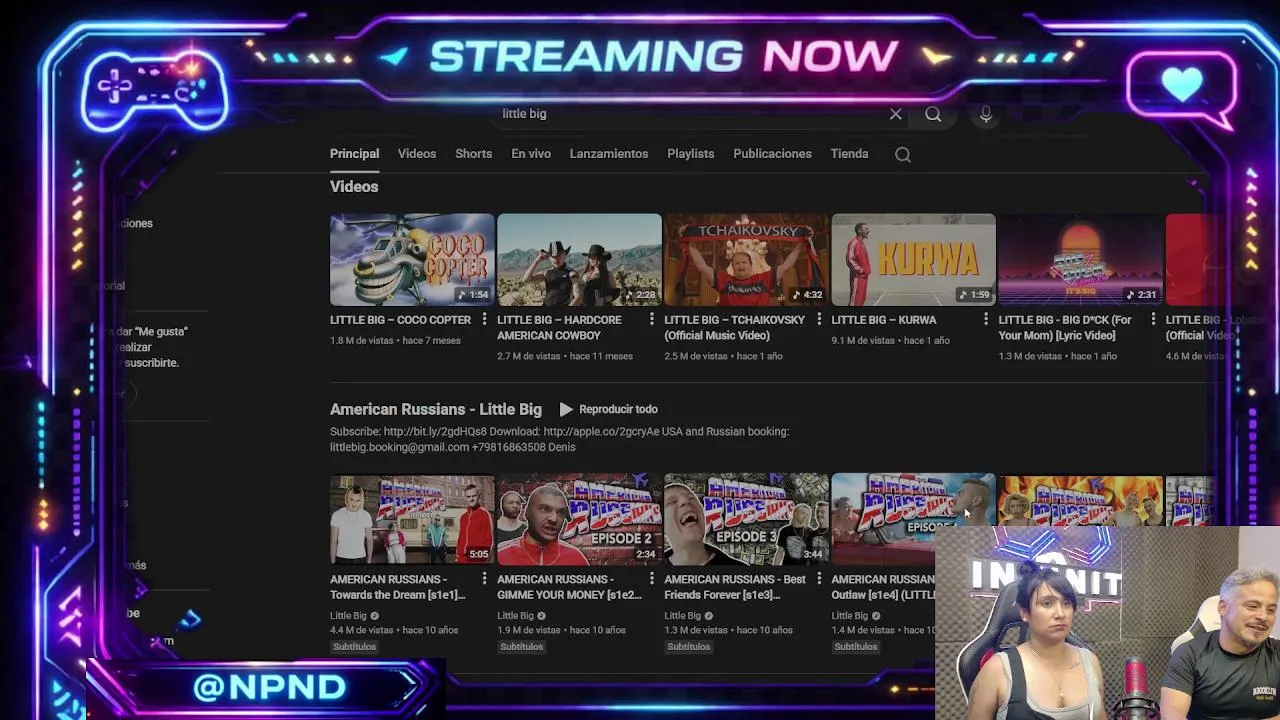Image resolution: width=1280 pixels, height=720 pixels.
Task: Click play icon next to Reproducir todo
Action: [566, 409]
